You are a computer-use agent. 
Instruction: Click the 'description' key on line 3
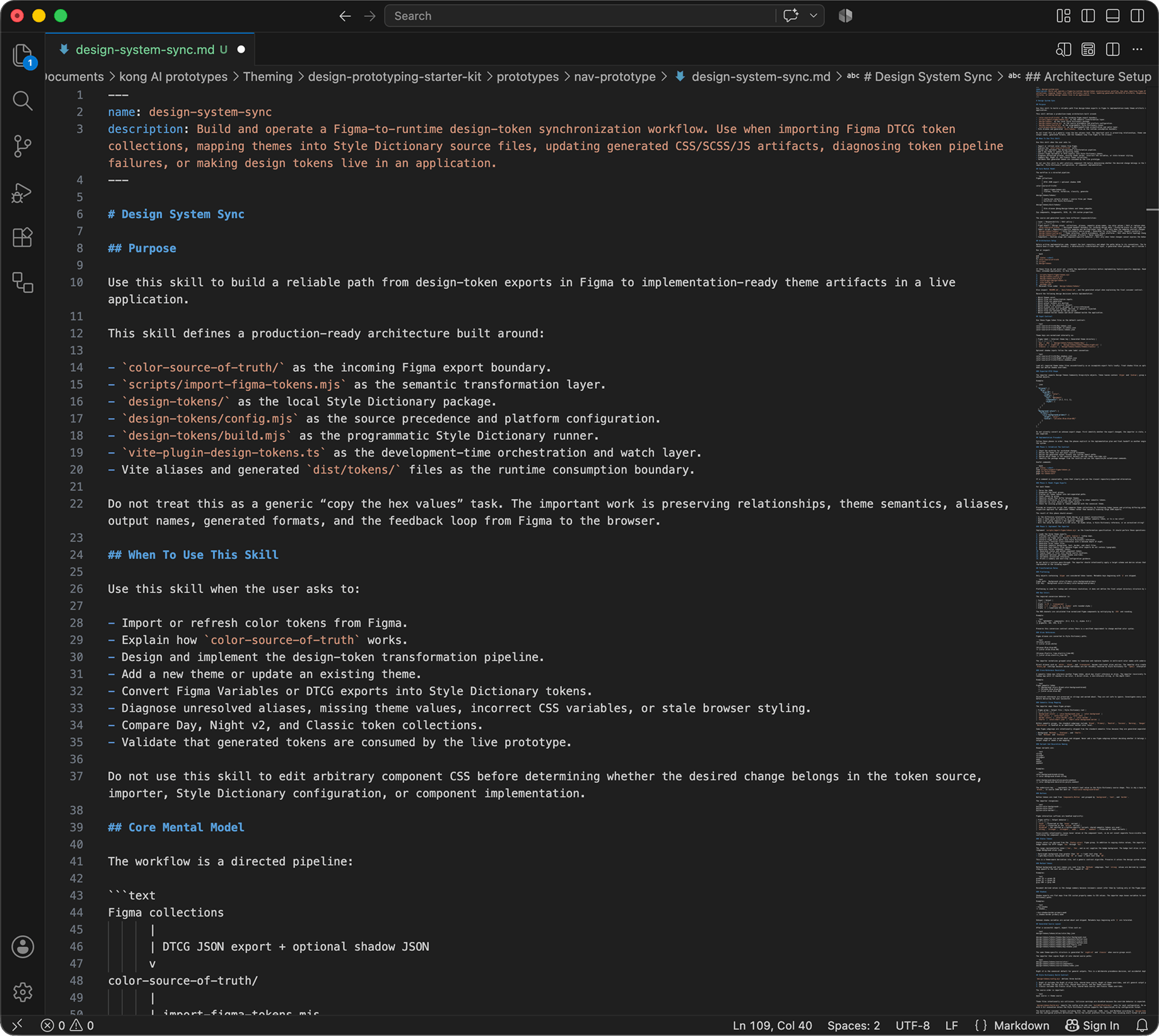click(x=145, y=129)
